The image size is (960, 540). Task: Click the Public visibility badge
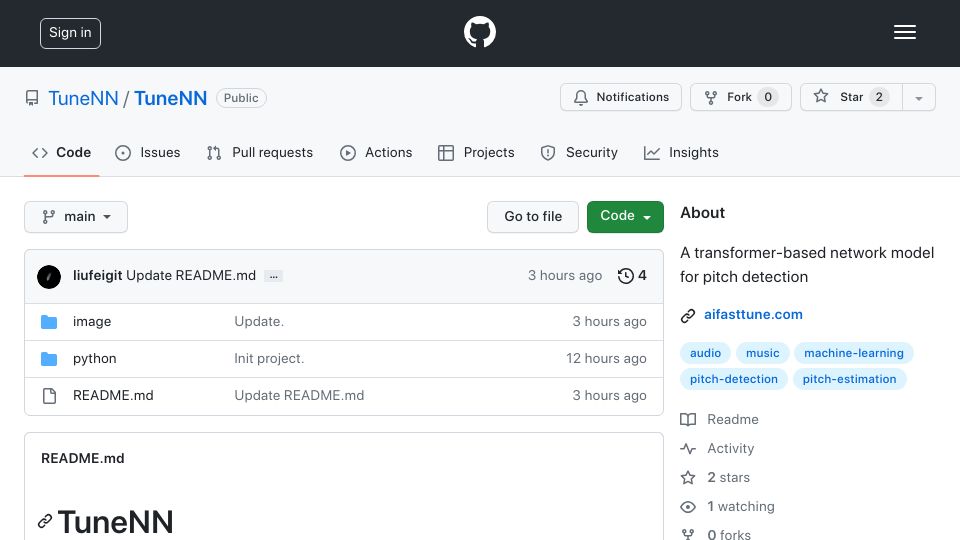tap(241, 98)
